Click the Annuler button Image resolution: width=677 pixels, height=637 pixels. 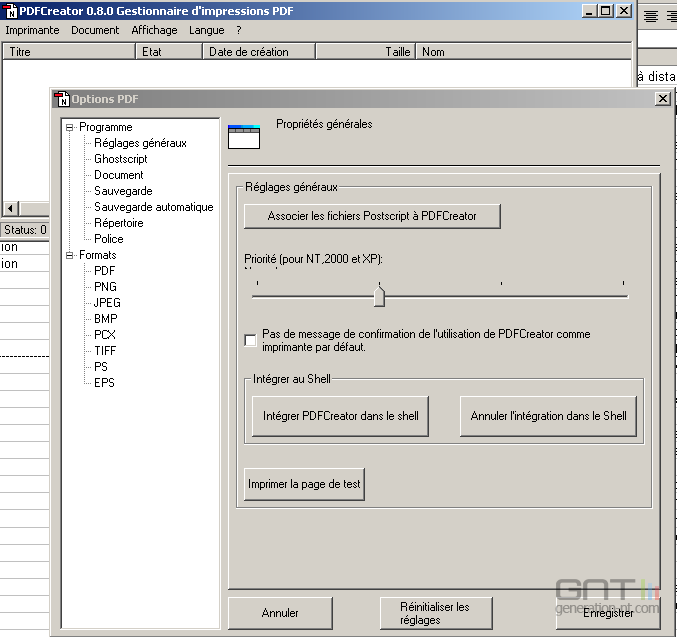280,613
